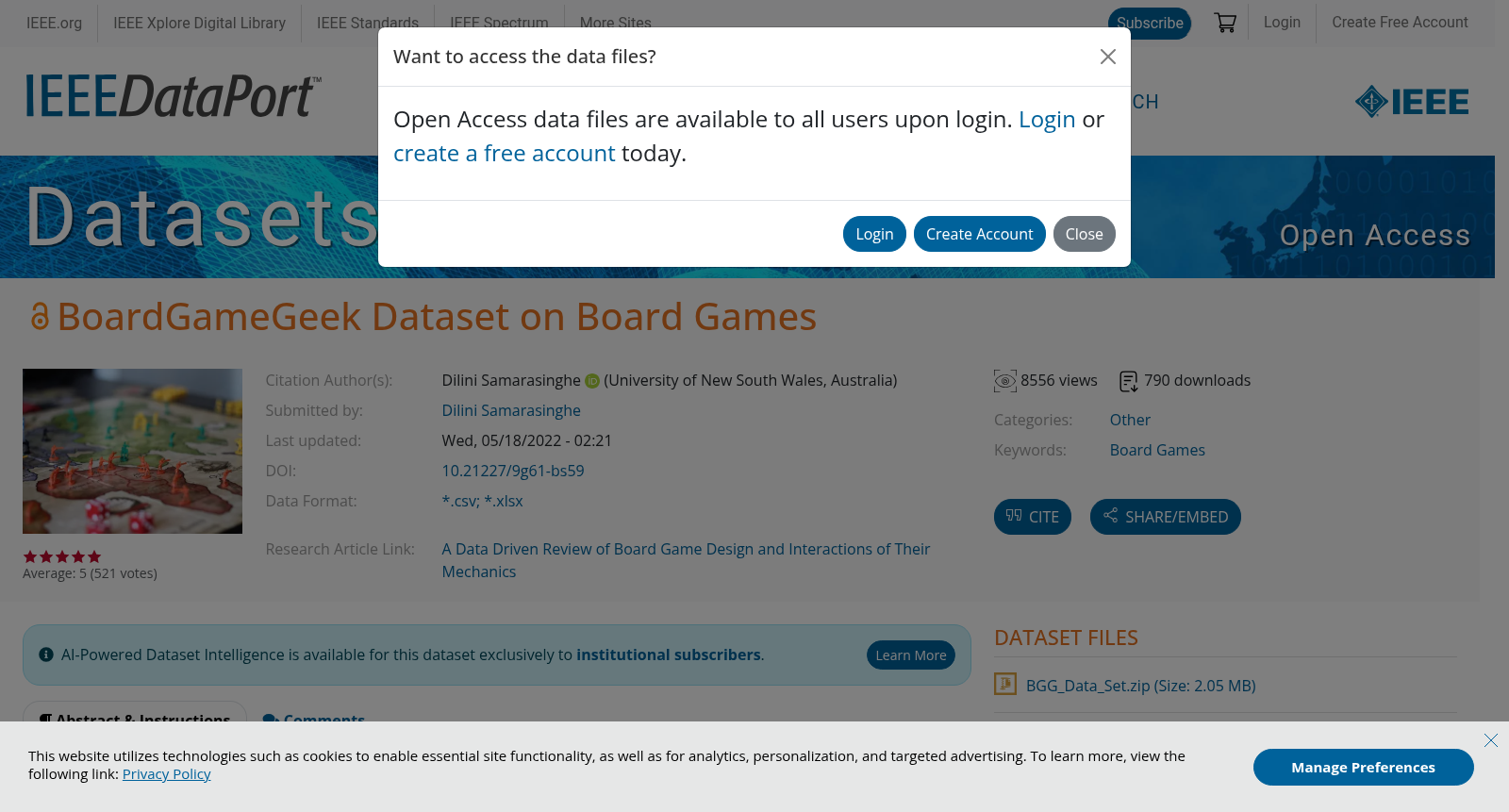
Task: Open the More Sites menu
Action: (x=615, y=23)
